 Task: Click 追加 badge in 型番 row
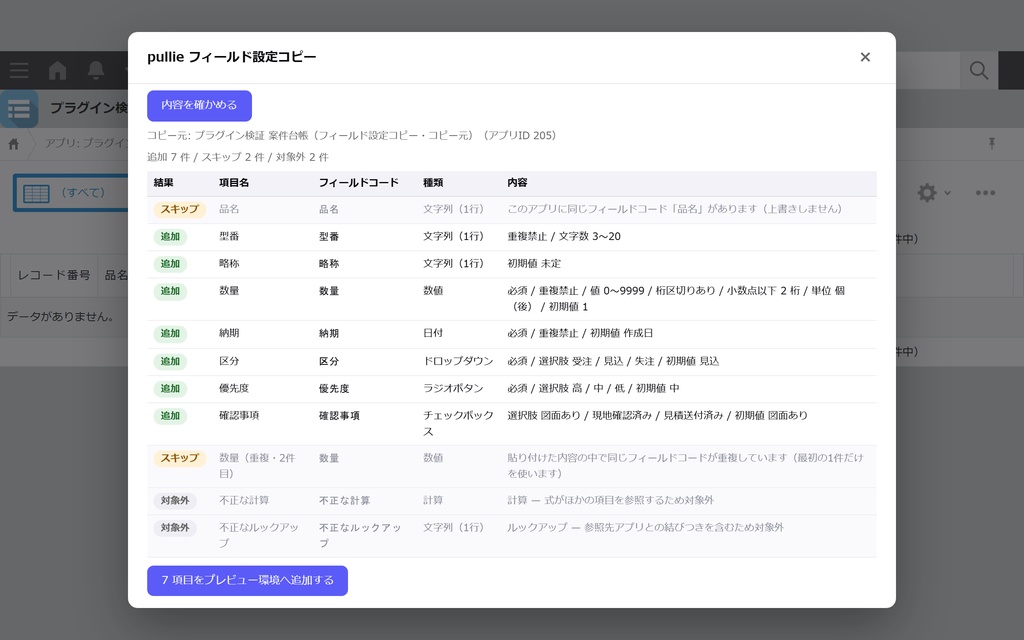pyautogui.click(x=170, y=237)
